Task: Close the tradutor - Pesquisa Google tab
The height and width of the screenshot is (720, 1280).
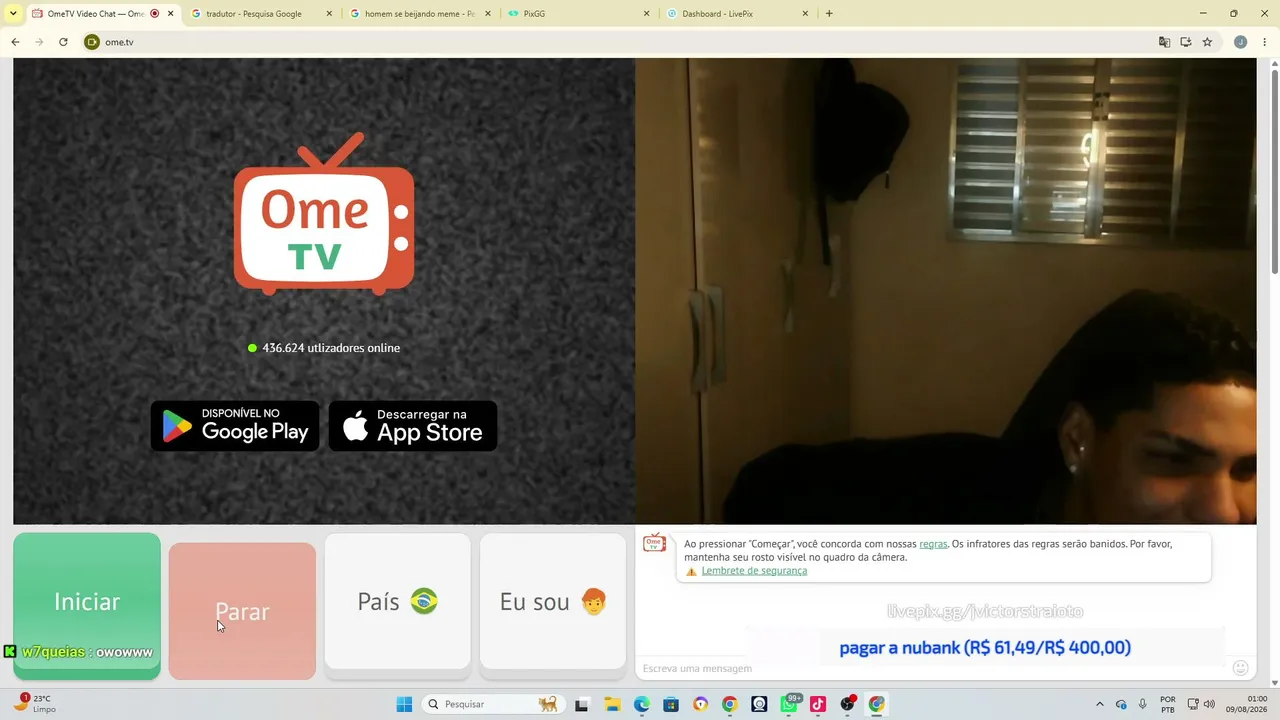Action: (x=330, y=14)
